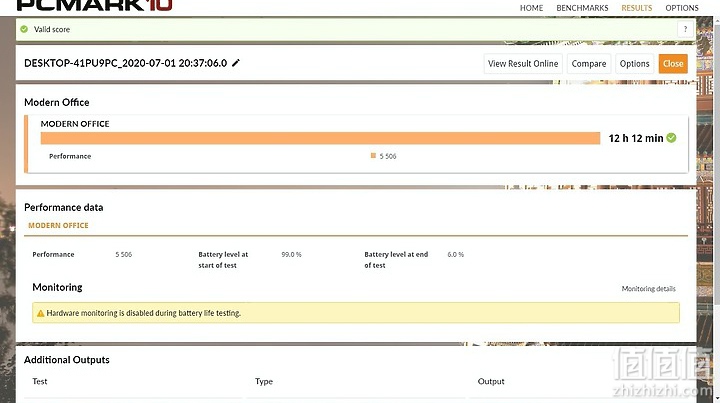
Task: Click the 99.0 % battery start value
Action: 291,254
